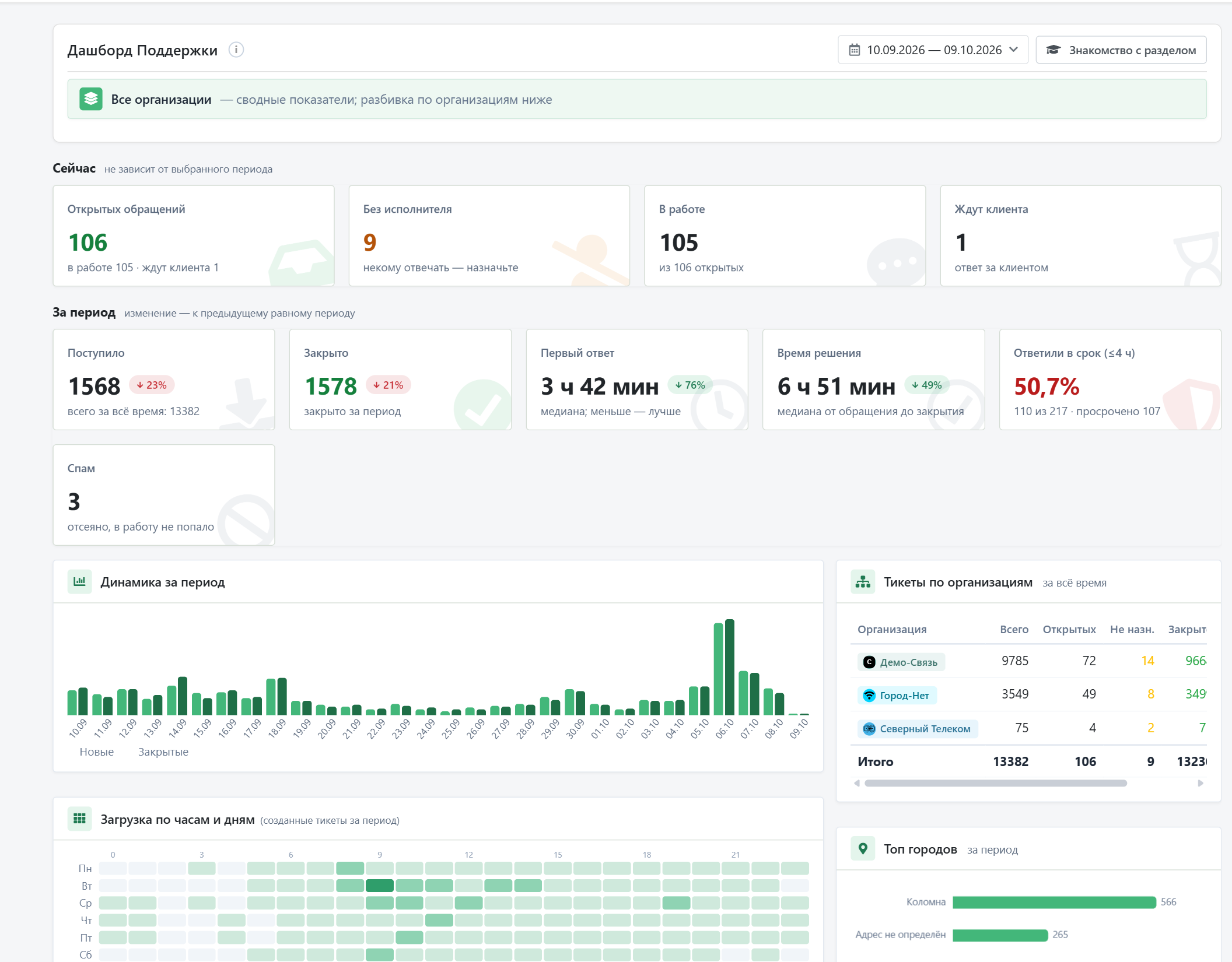Screen dimensions: 1232x962
Task: Click the left scroll arrow of organizations table
Action: 856,783
